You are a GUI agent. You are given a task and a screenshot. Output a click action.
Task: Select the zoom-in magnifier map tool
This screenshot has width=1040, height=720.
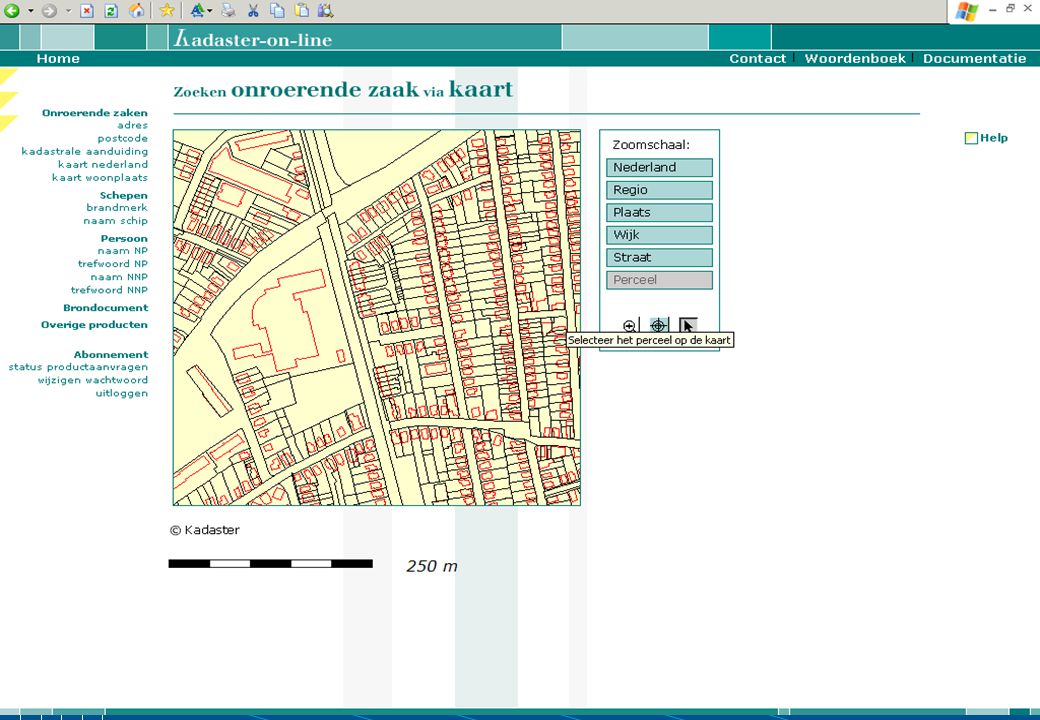tap(630, 326)
